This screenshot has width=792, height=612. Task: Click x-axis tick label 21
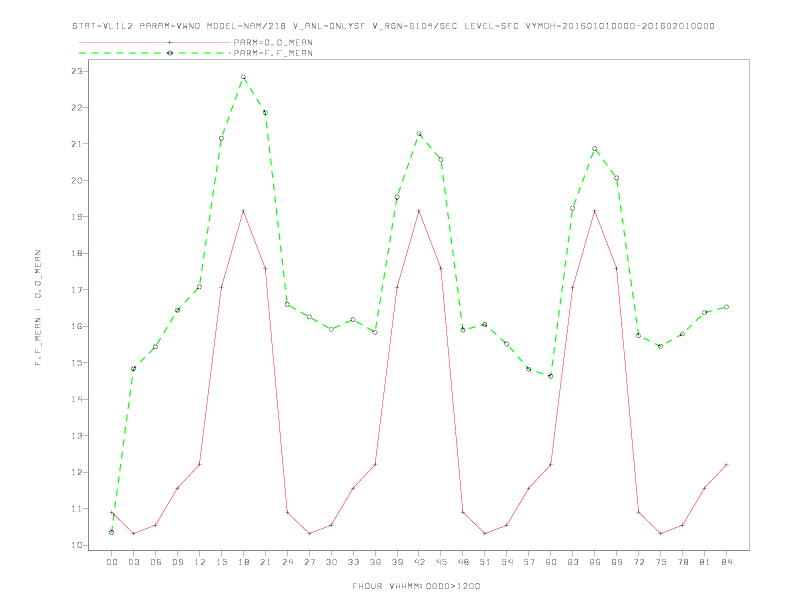click(x=265, y=562)
